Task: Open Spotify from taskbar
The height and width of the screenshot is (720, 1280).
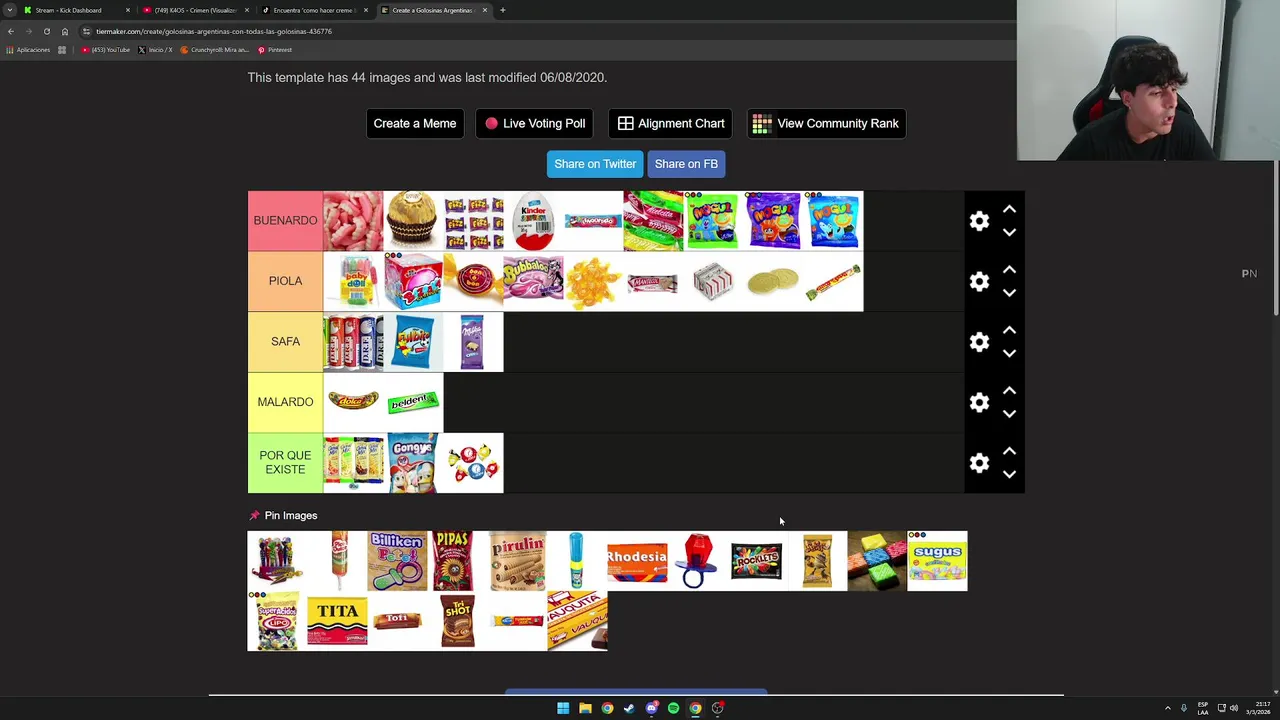Action: pyautogui.click(x=673, y=708)
